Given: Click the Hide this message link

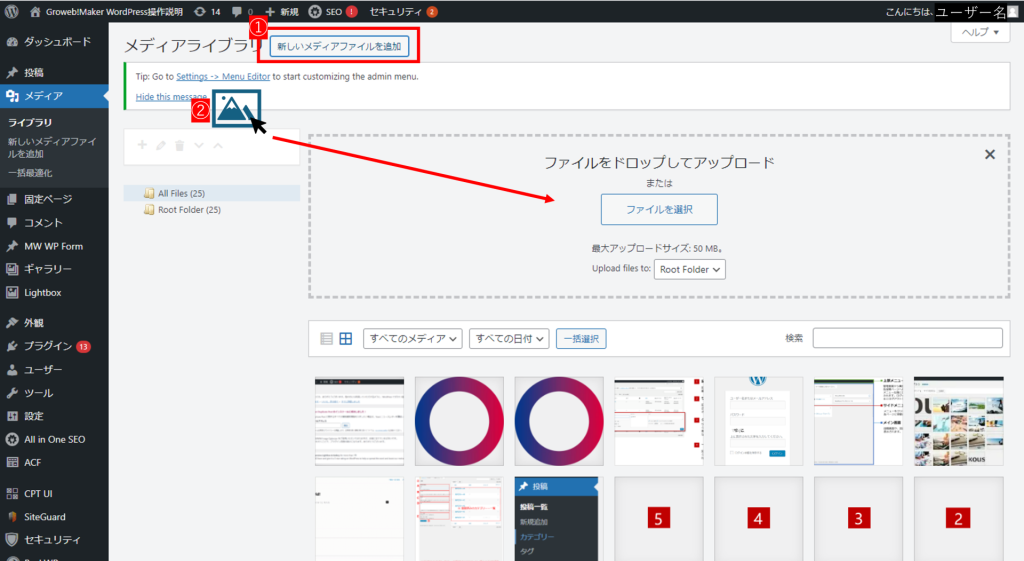Looking at the screenshot, I should (171, 97).
